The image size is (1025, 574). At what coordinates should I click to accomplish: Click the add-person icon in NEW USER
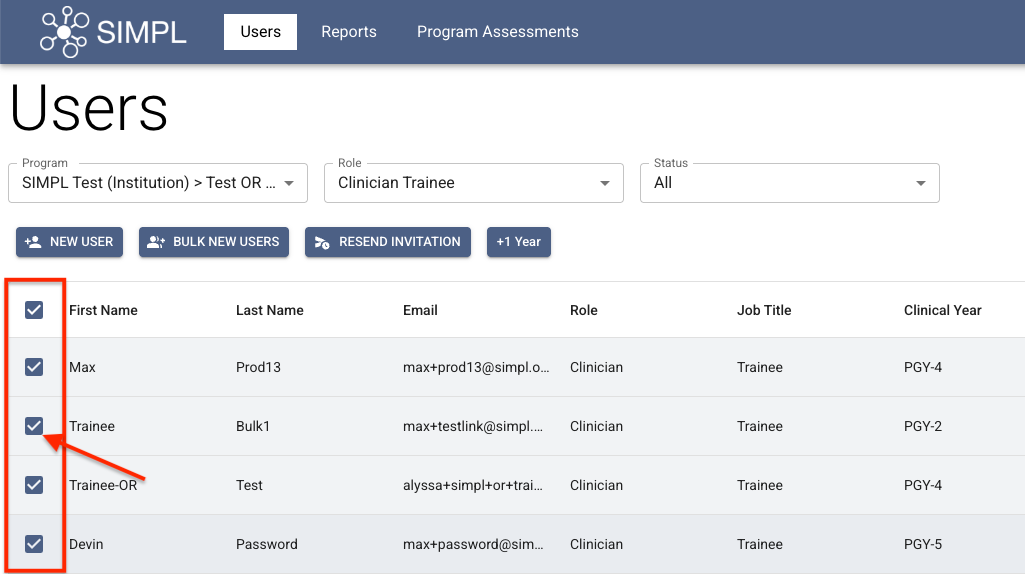[x=33, y=242]
